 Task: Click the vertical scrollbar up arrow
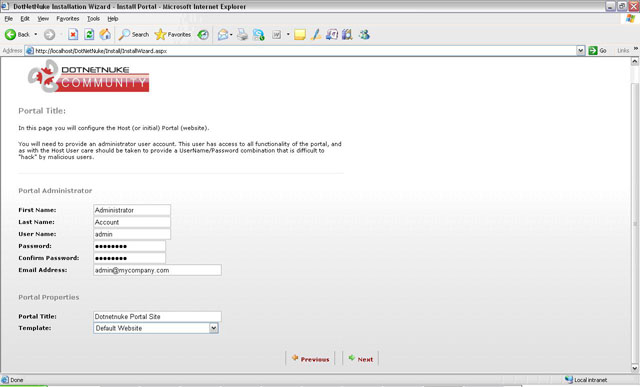pos(635,61)
